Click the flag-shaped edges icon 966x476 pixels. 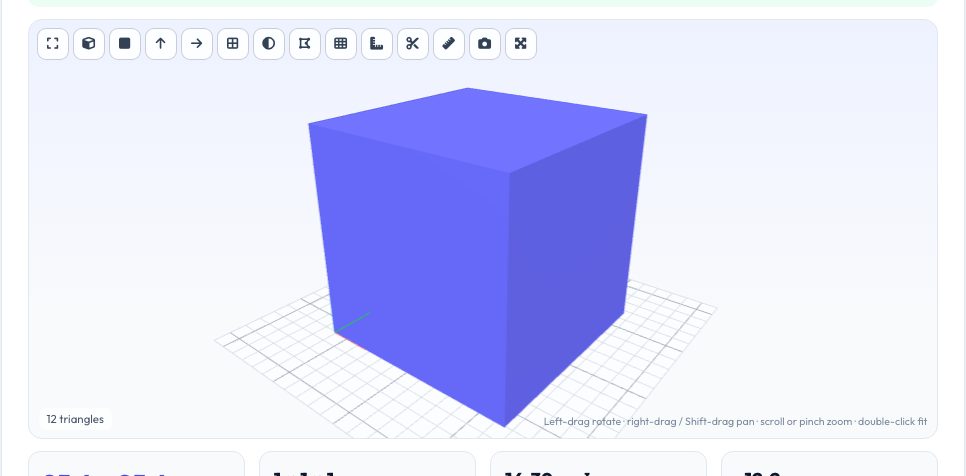click(x=305, y=44)
